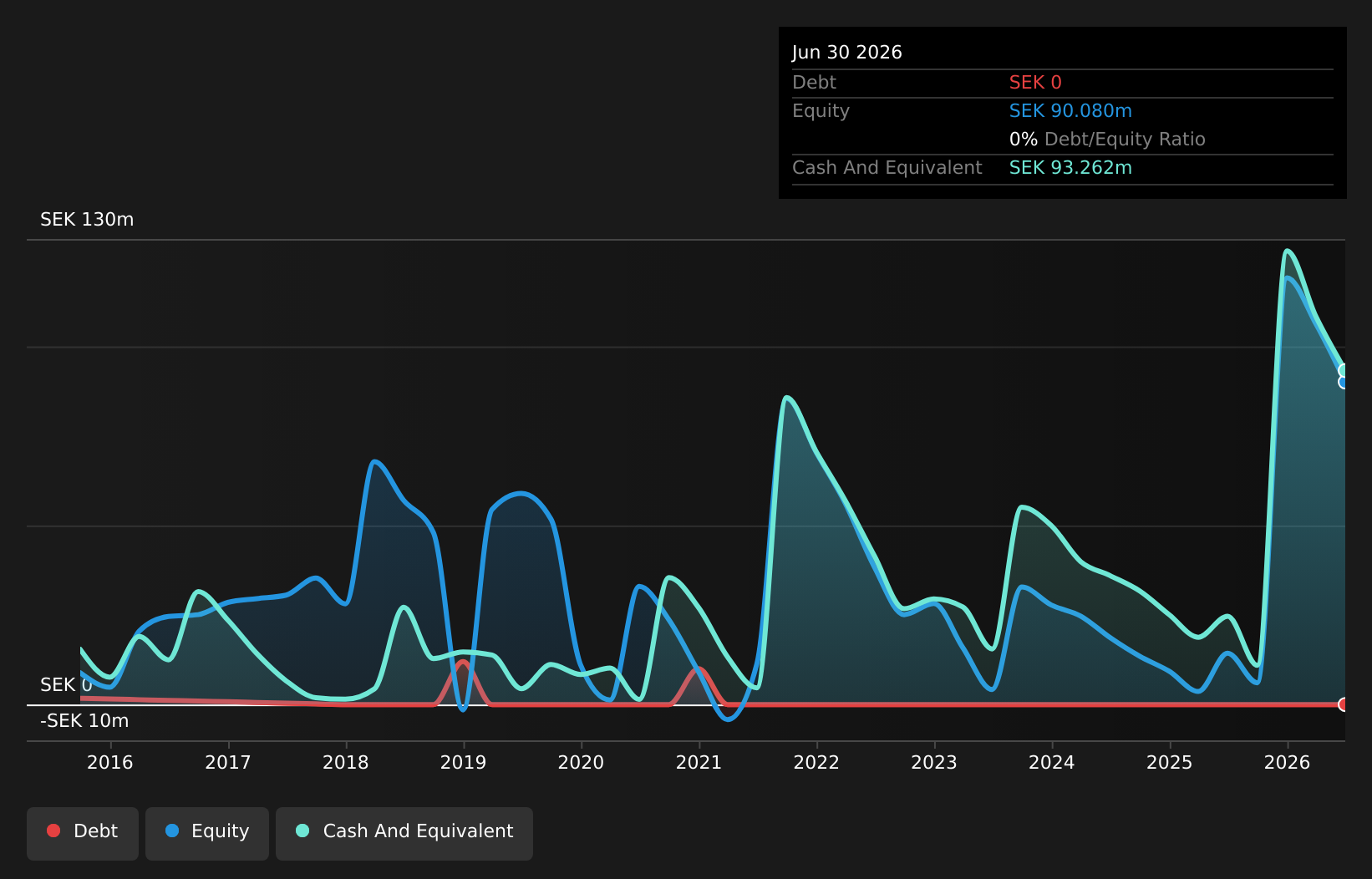
Task: Click the 2021 x-axis label
Action: [699, 762]
